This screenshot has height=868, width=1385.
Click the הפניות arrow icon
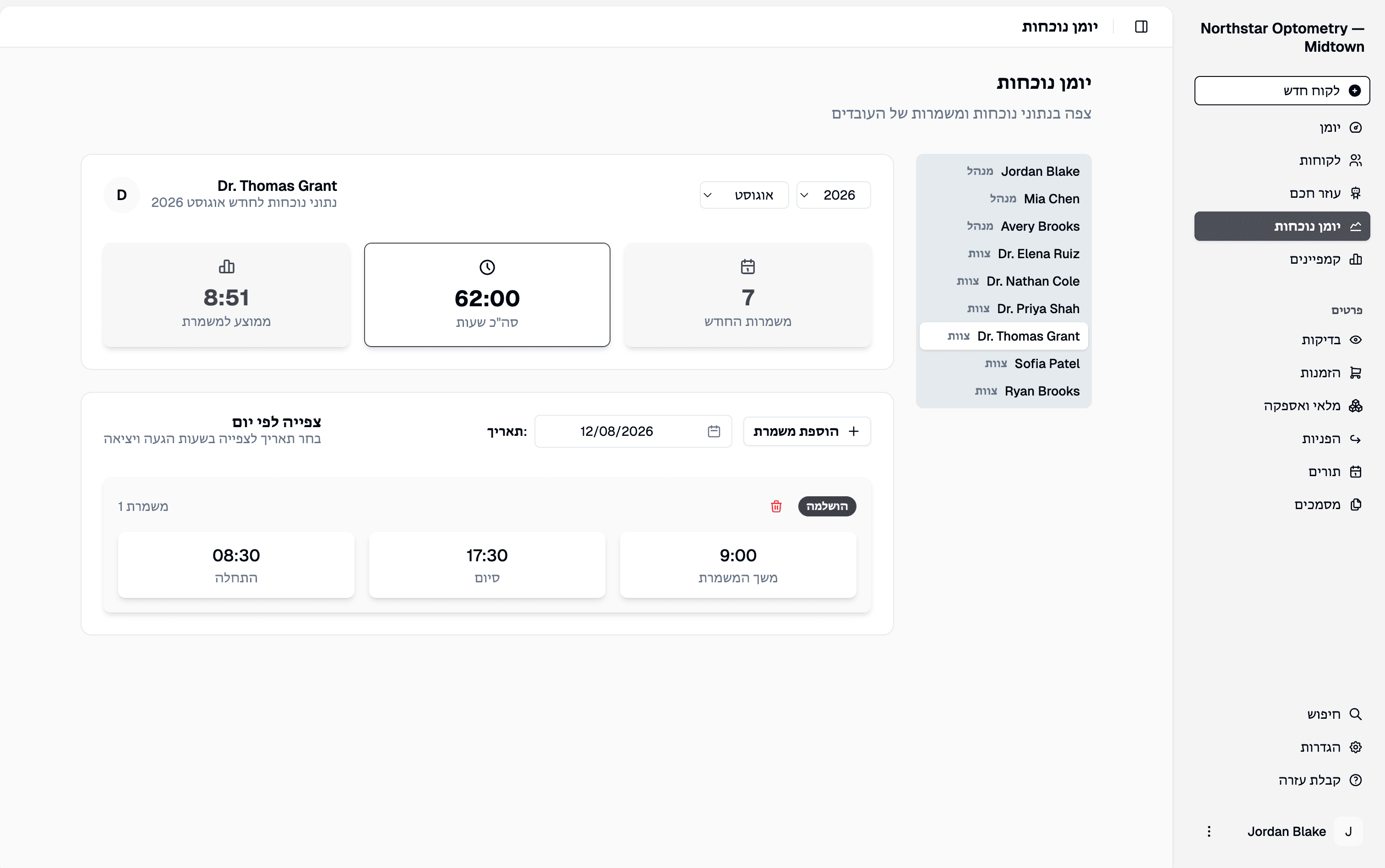pyautogui.click(x=1355, y=439)
